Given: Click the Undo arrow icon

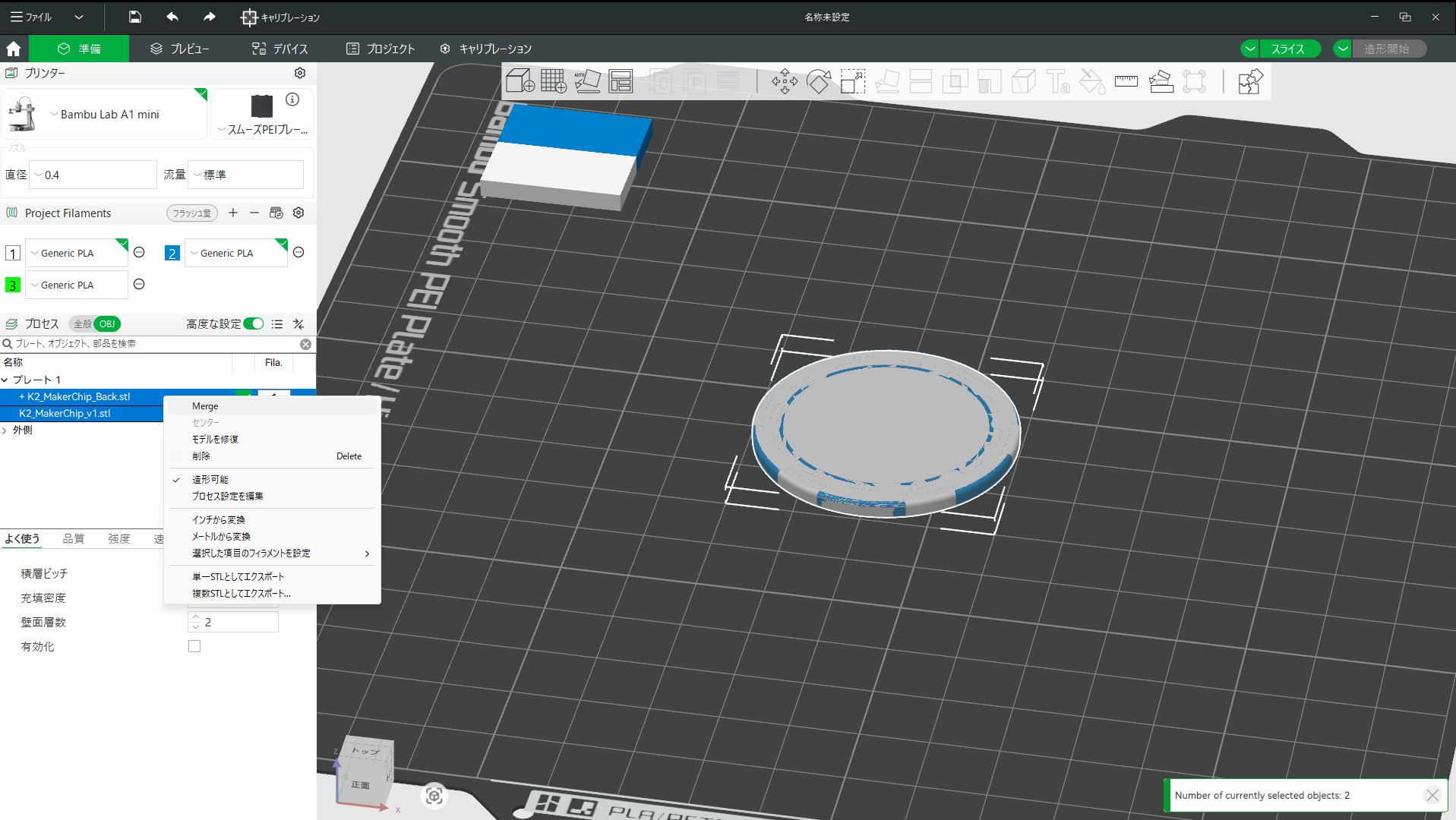Looking at the screenshot, I should tap(172, 17).
